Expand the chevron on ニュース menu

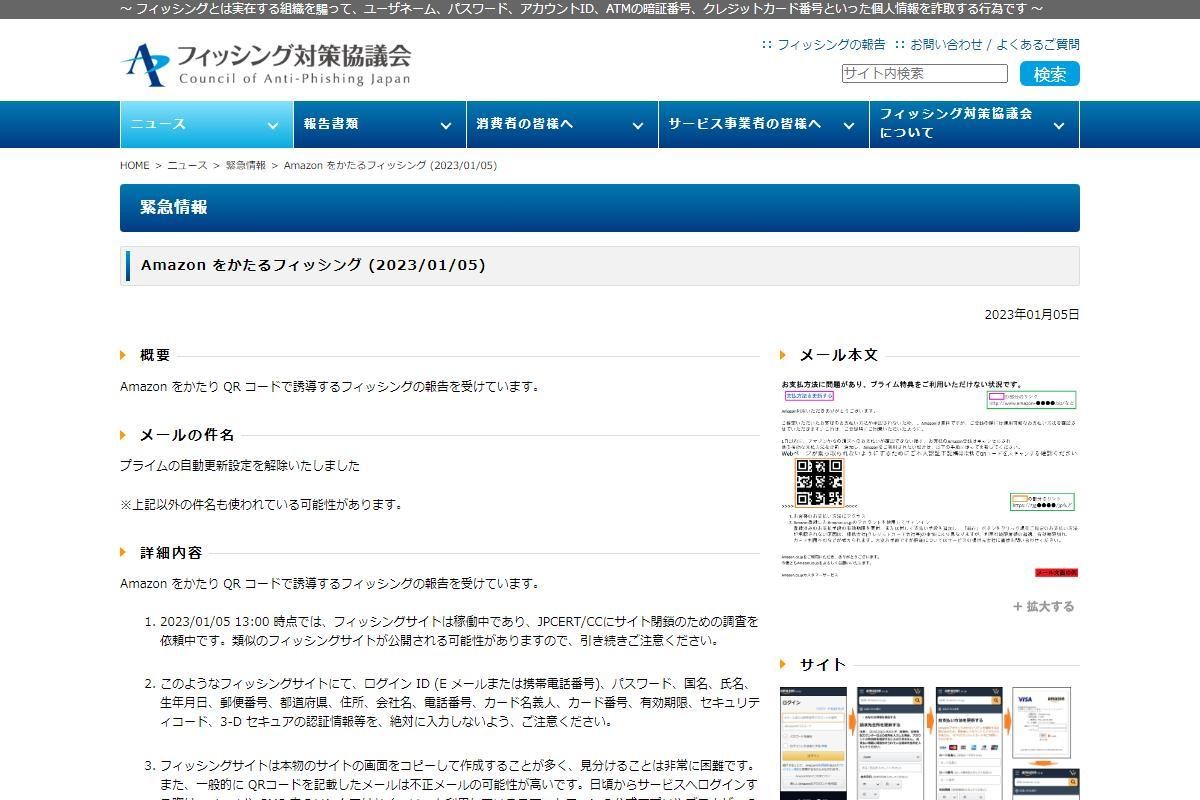[x=272, y=126]
